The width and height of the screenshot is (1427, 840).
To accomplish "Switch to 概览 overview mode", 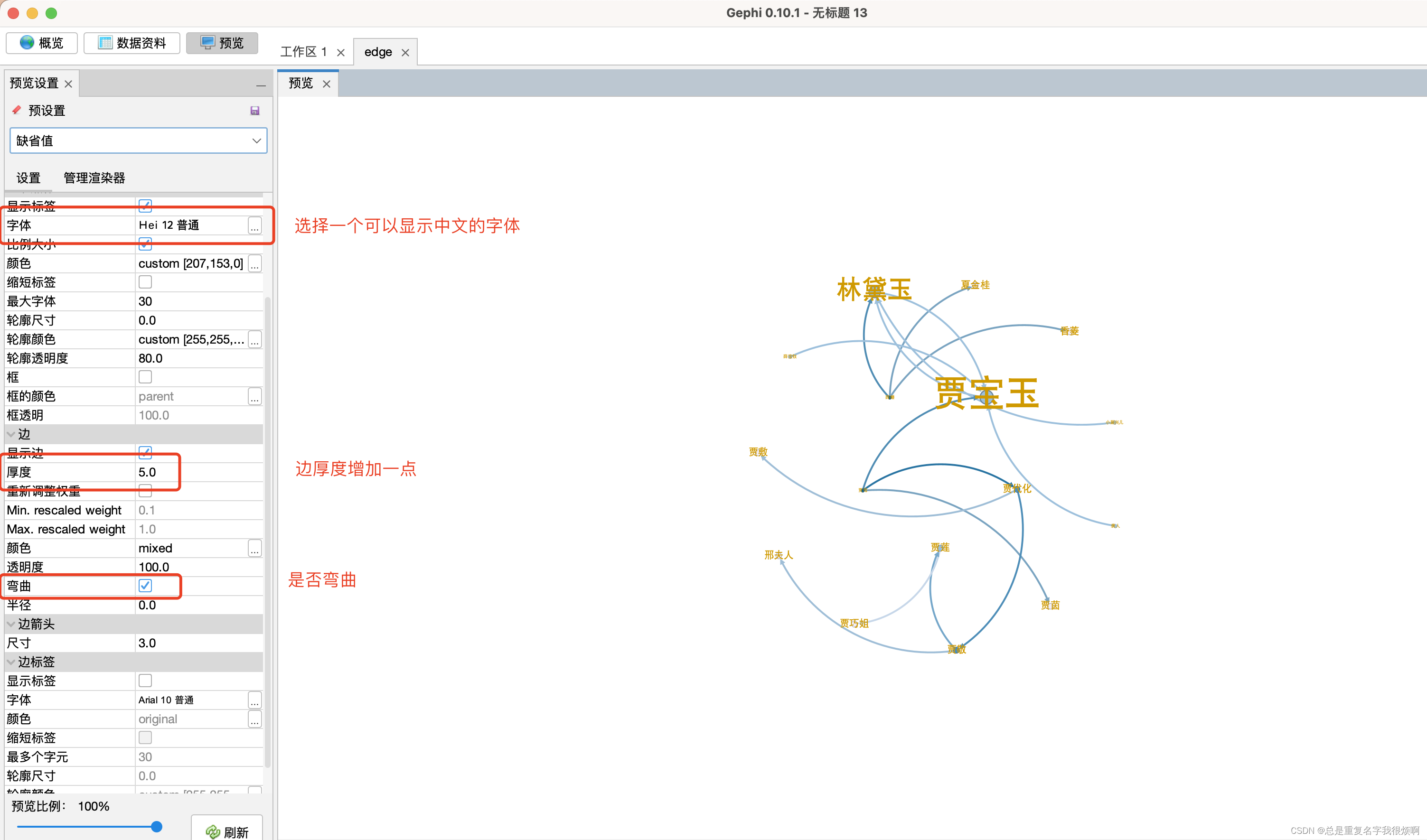I will point(42,43).
